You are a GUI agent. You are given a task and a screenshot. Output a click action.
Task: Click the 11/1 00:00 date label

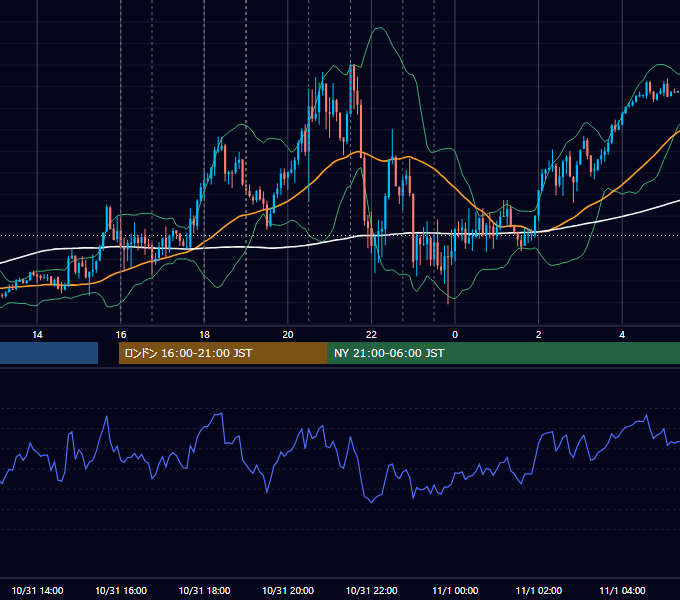(455, 590)
